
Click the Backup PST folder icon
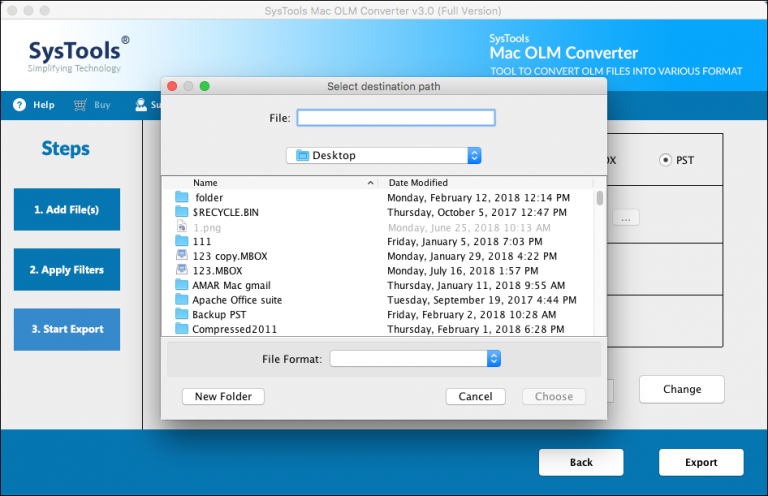(x=182, y=314)
